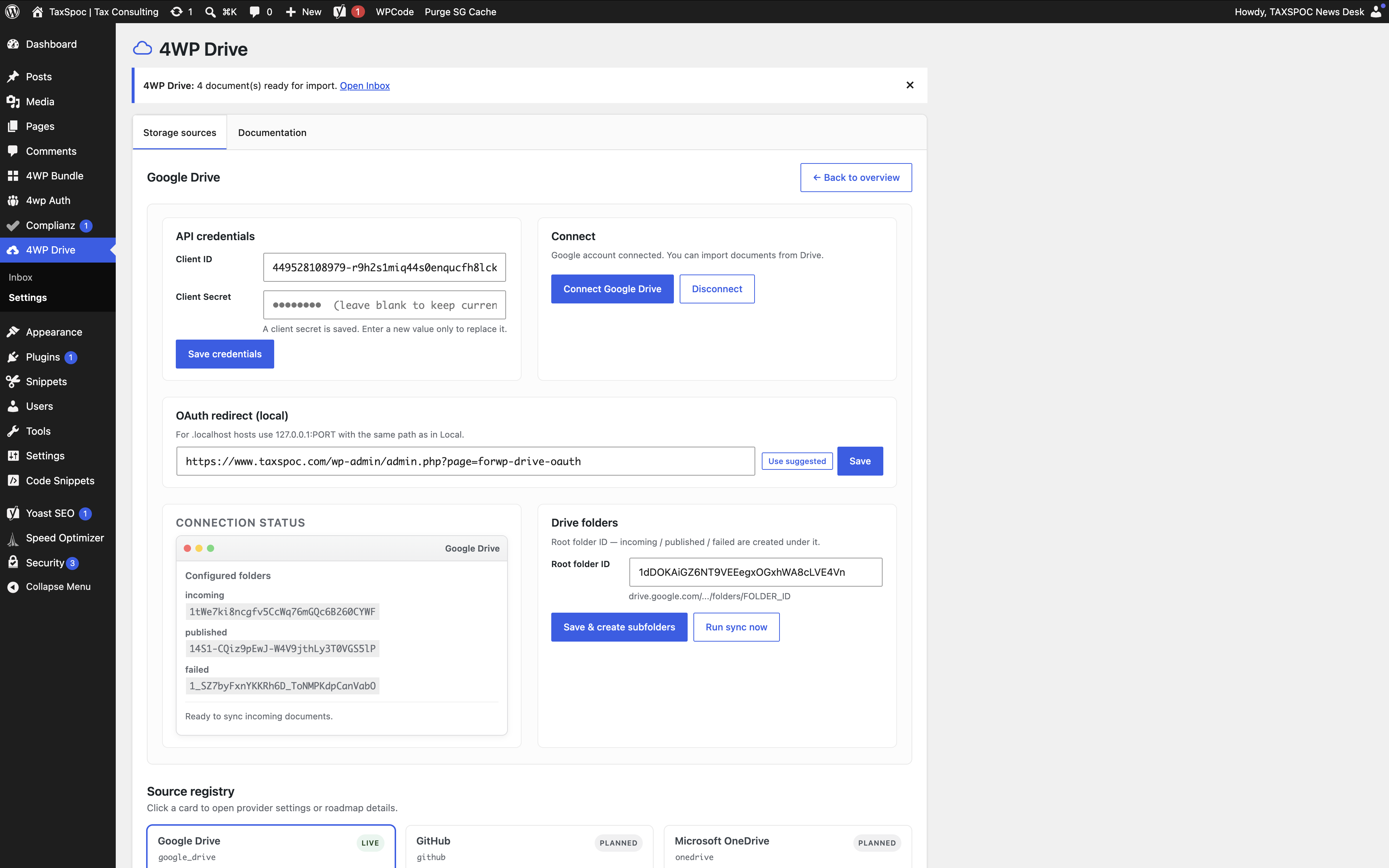Screen dimensions: 1389x868
Task: Open the 4WP Drive sidebar menu
Action: tap(58, 250)
